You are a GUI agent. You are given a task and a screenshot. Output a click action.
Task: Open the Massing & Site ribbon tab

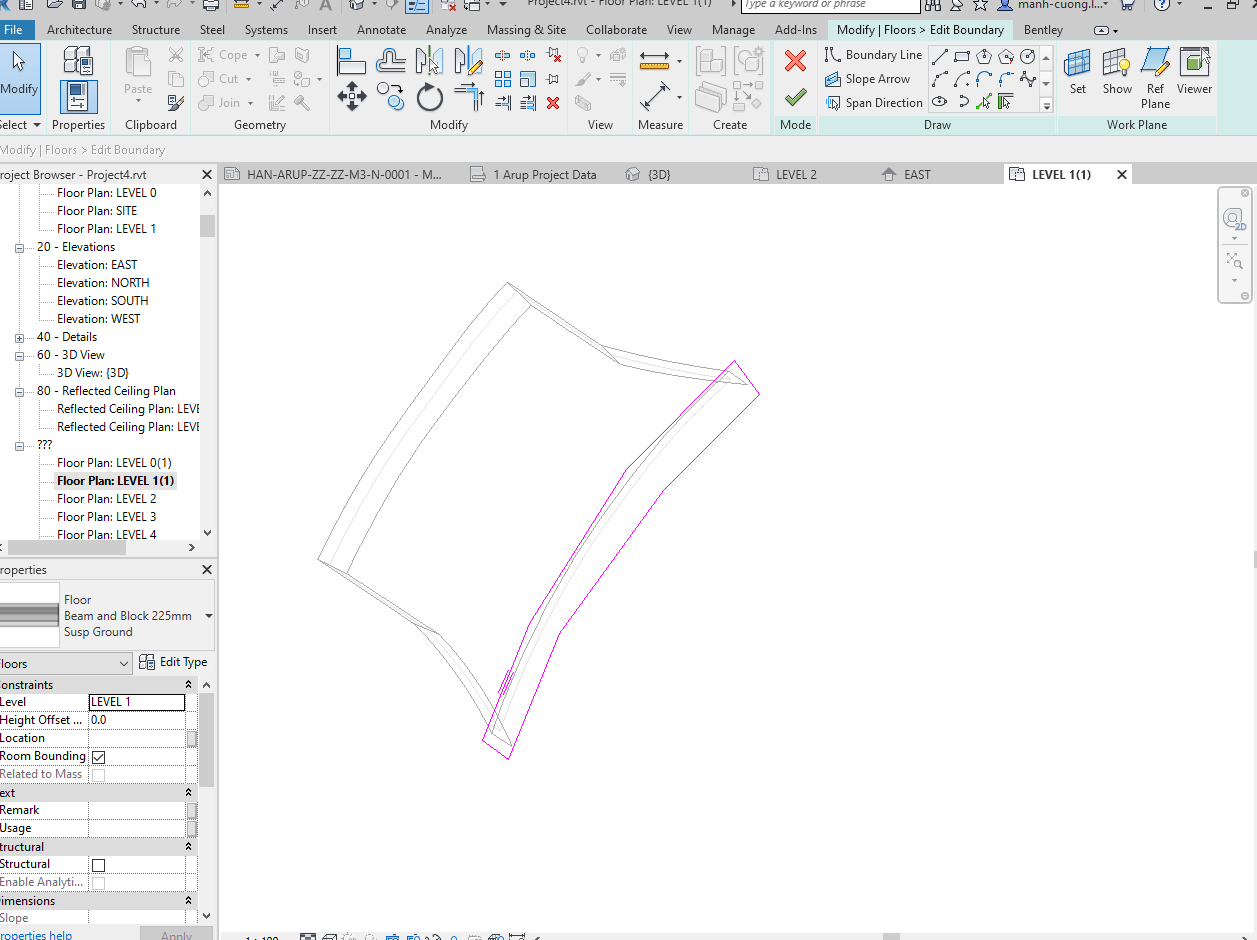point(526,30)
